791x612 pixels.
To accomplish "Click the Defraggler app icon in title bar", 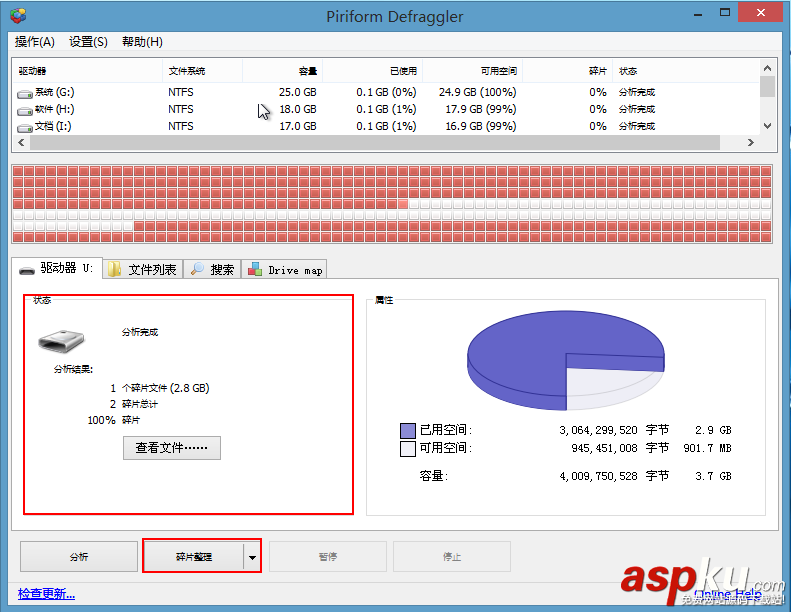I will 18,16.
